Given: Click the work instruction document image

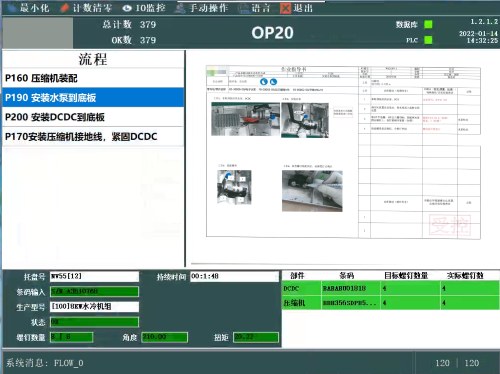Looking at the screenshot, I should click(x=343, y=152).
